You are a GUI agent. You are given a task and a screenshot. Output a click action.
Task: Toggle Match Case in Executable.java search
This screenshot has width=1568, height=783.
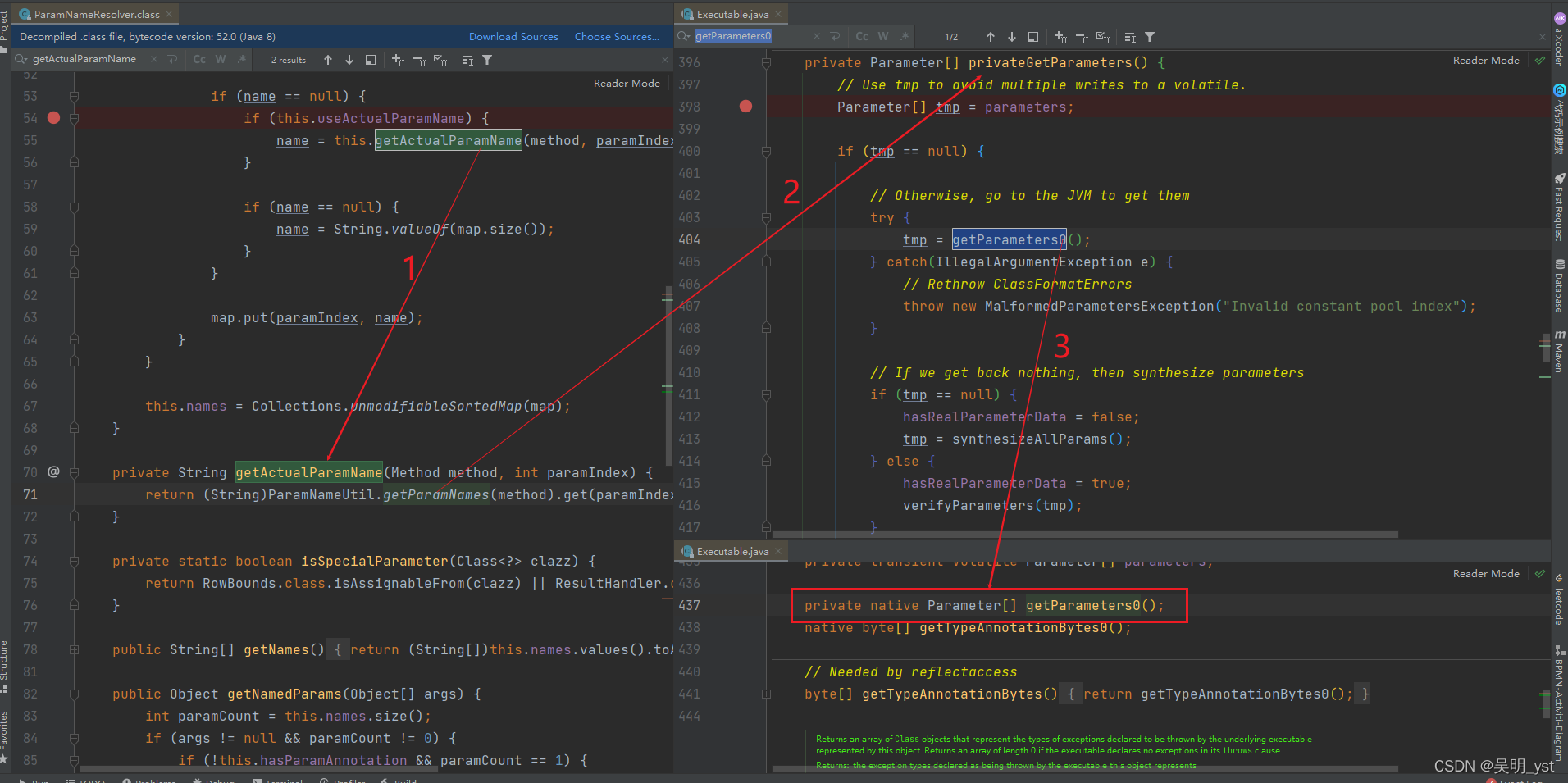pyautogui.click(x=862, y=37)
